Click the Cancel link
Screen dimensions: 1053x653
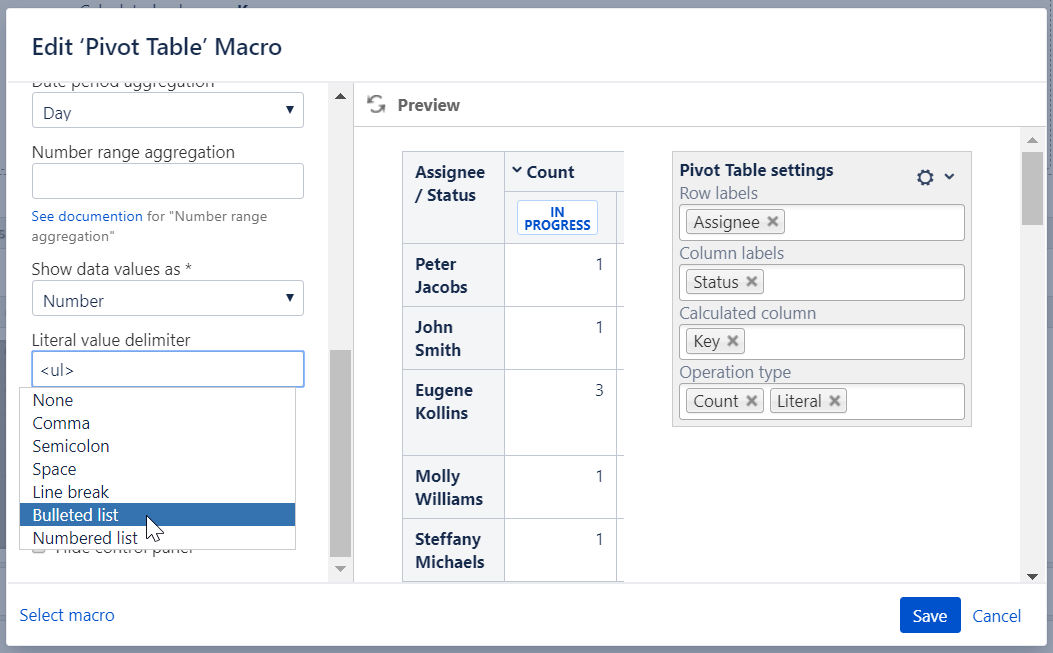pyautogui.click(x=996, y=616)
